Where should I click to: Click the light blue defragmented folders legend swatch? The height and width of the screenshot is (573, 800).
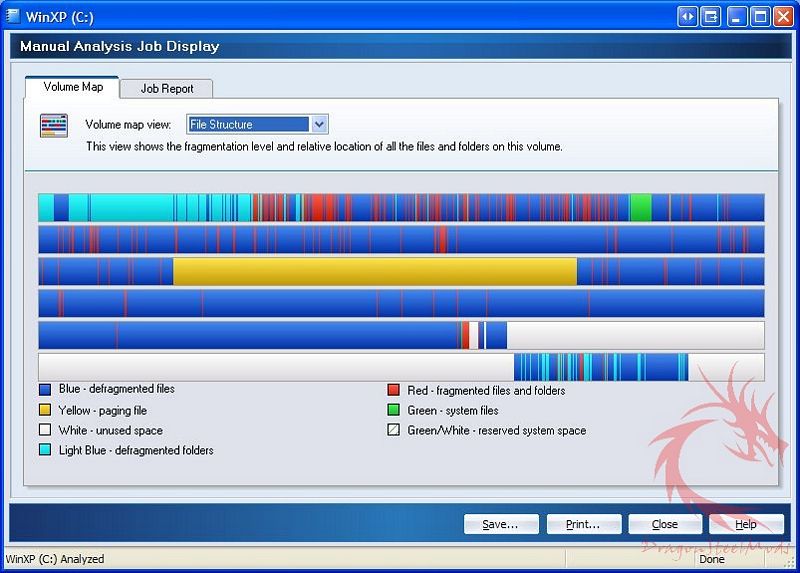pos(45,451)
